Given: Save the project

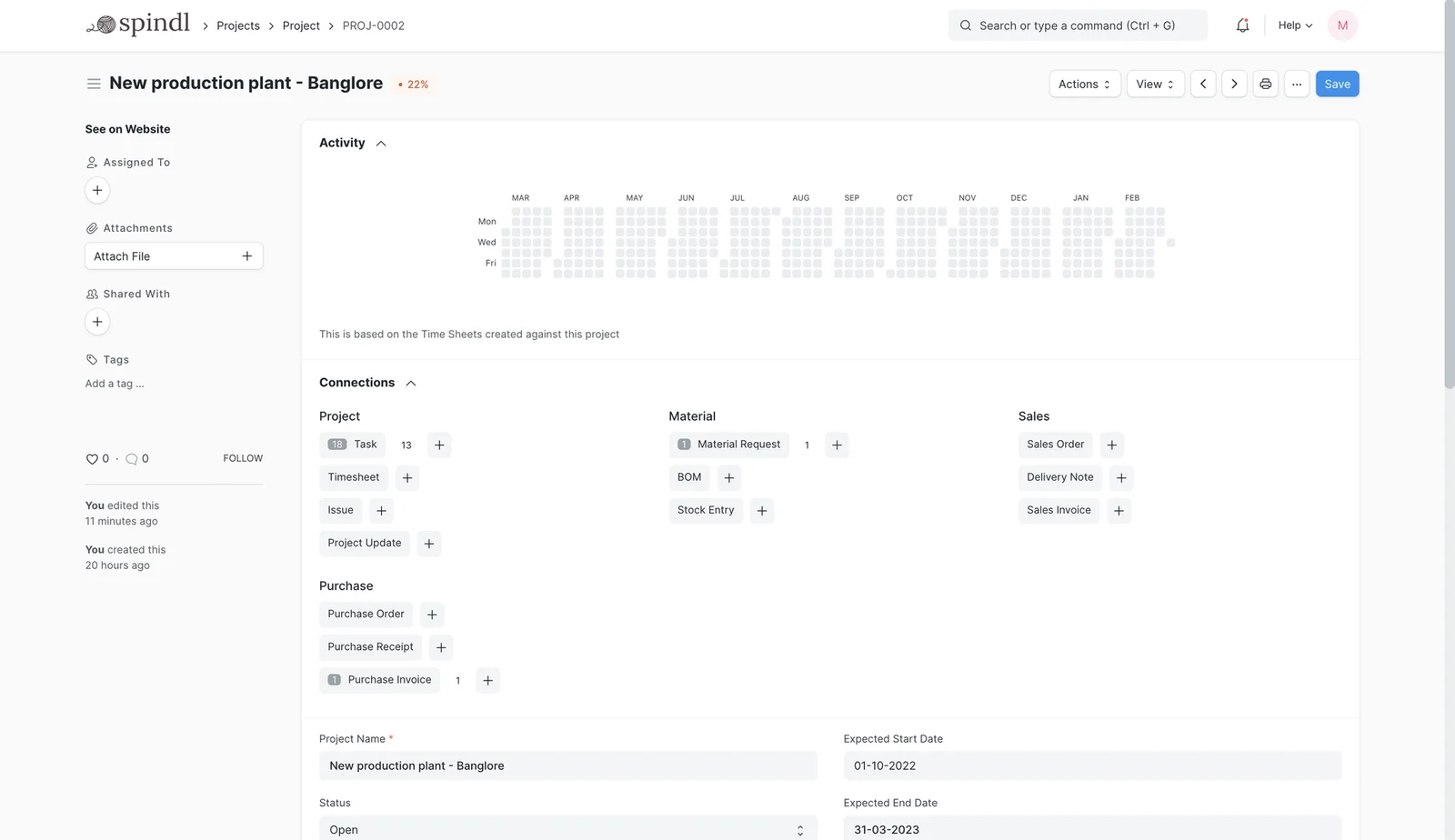Looking at the screenshot, I should [1337, 84].
